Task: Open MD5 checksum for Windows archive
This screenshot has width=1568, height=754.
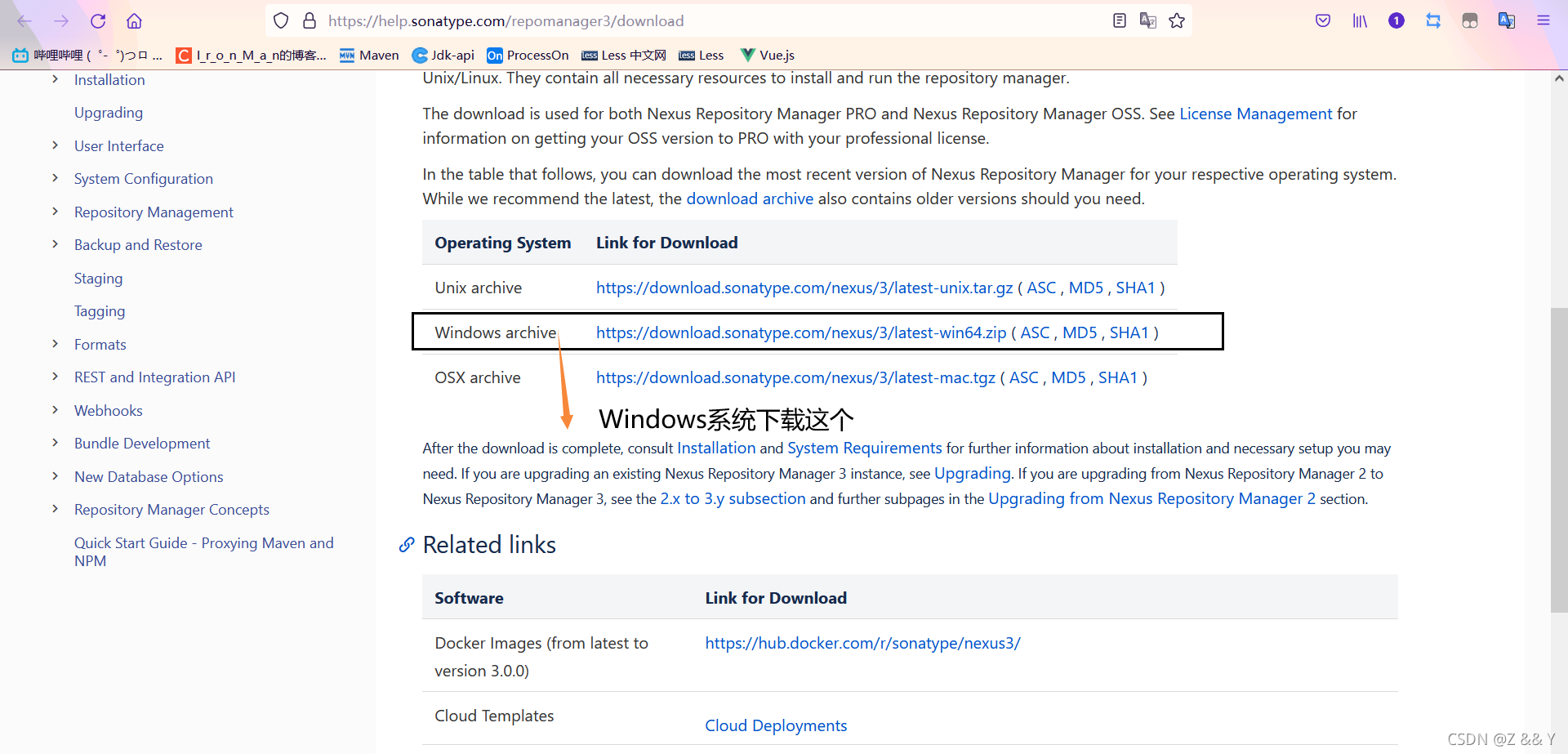Action: click(x=1080, y=332)
